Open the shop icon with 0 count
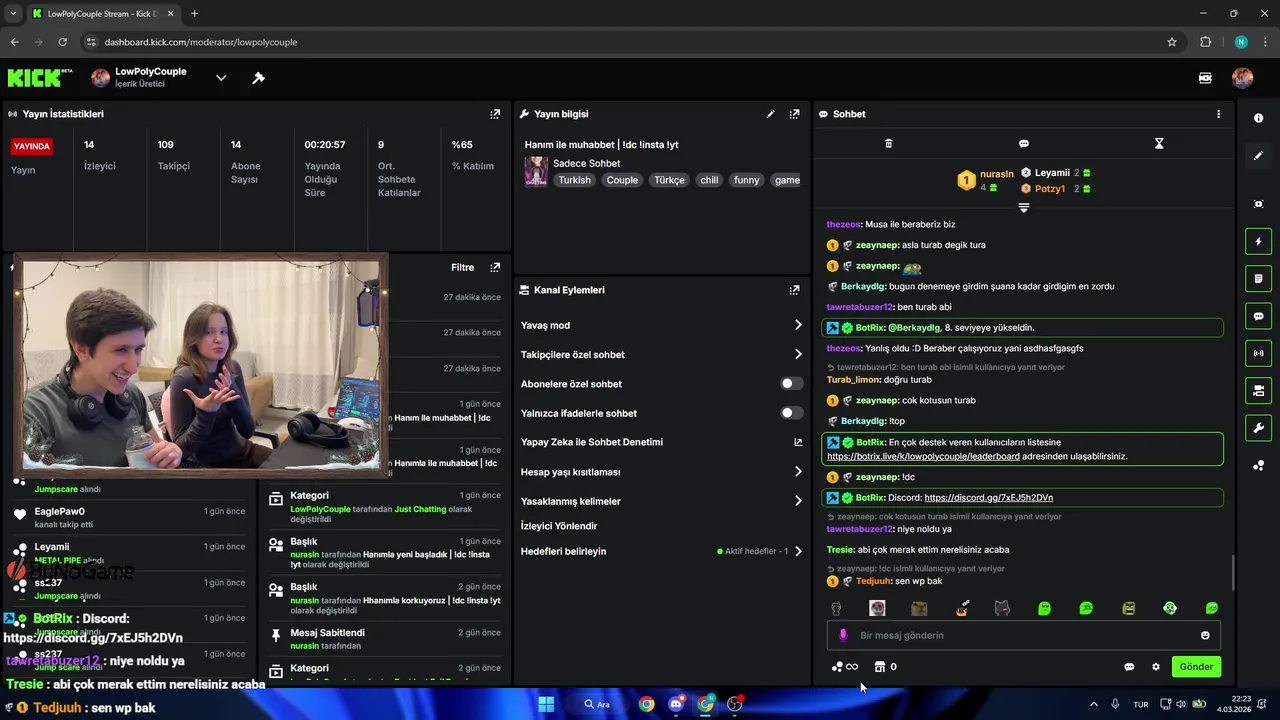This screenshot has width=1280, height=720. tap(885, 667)
